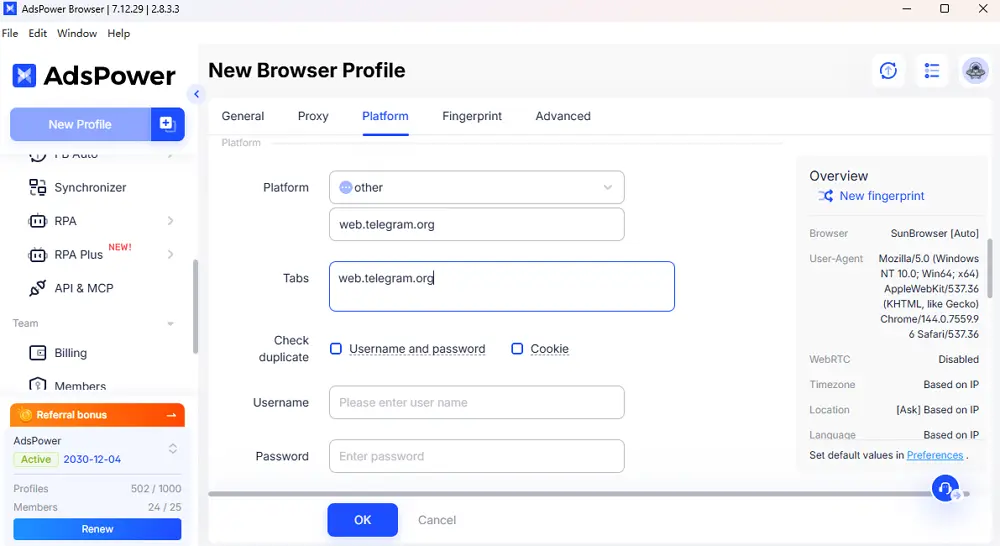Image resolution: width=1000 pixels, height=546 pixels.
Task: Click the Profiles count 502 / 1000
Action: click(x=156, y=489)
